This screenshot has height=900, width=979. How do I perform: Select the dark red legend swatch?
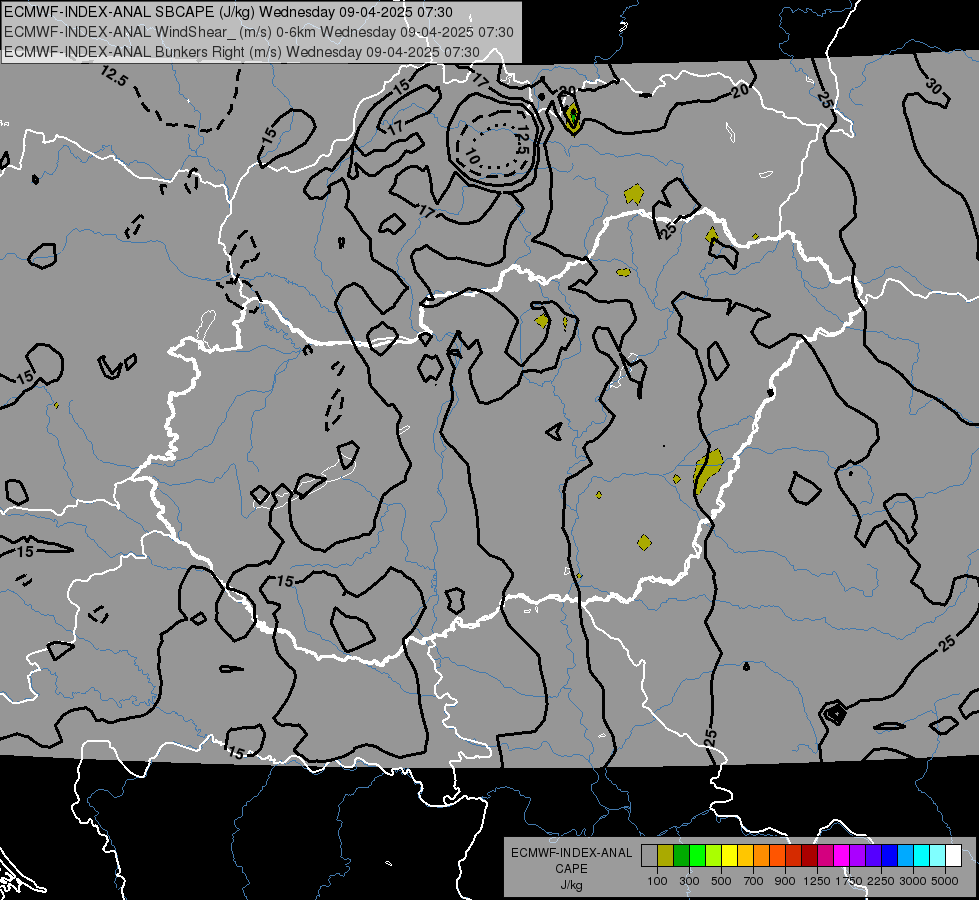(810, 856)
